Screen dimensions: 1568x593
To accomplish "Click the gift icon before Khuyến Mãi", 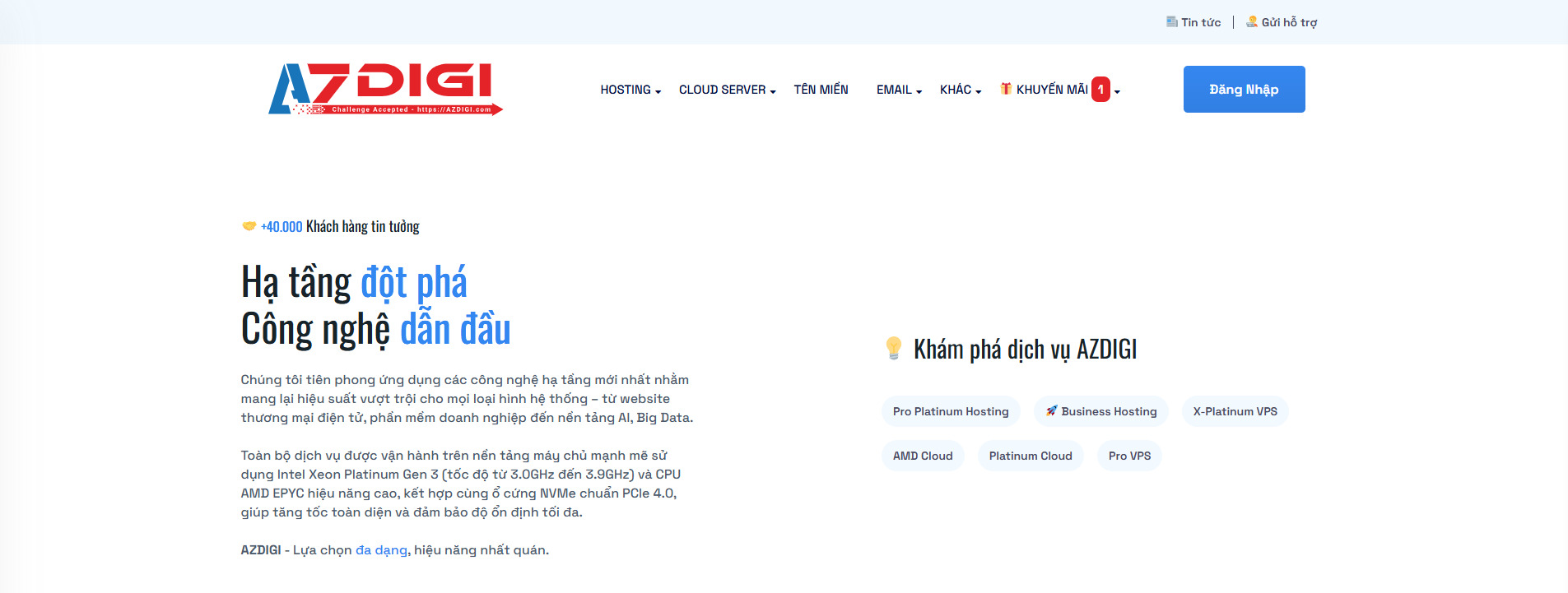I will [x=1006, y=89].
